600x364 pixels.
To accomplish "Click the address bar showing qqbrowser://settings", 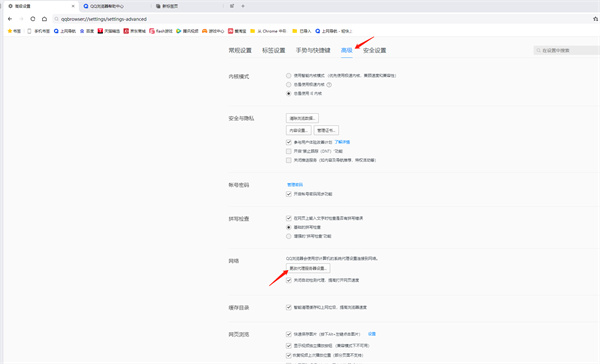I will pyautogui.click(x=321, y=19).
